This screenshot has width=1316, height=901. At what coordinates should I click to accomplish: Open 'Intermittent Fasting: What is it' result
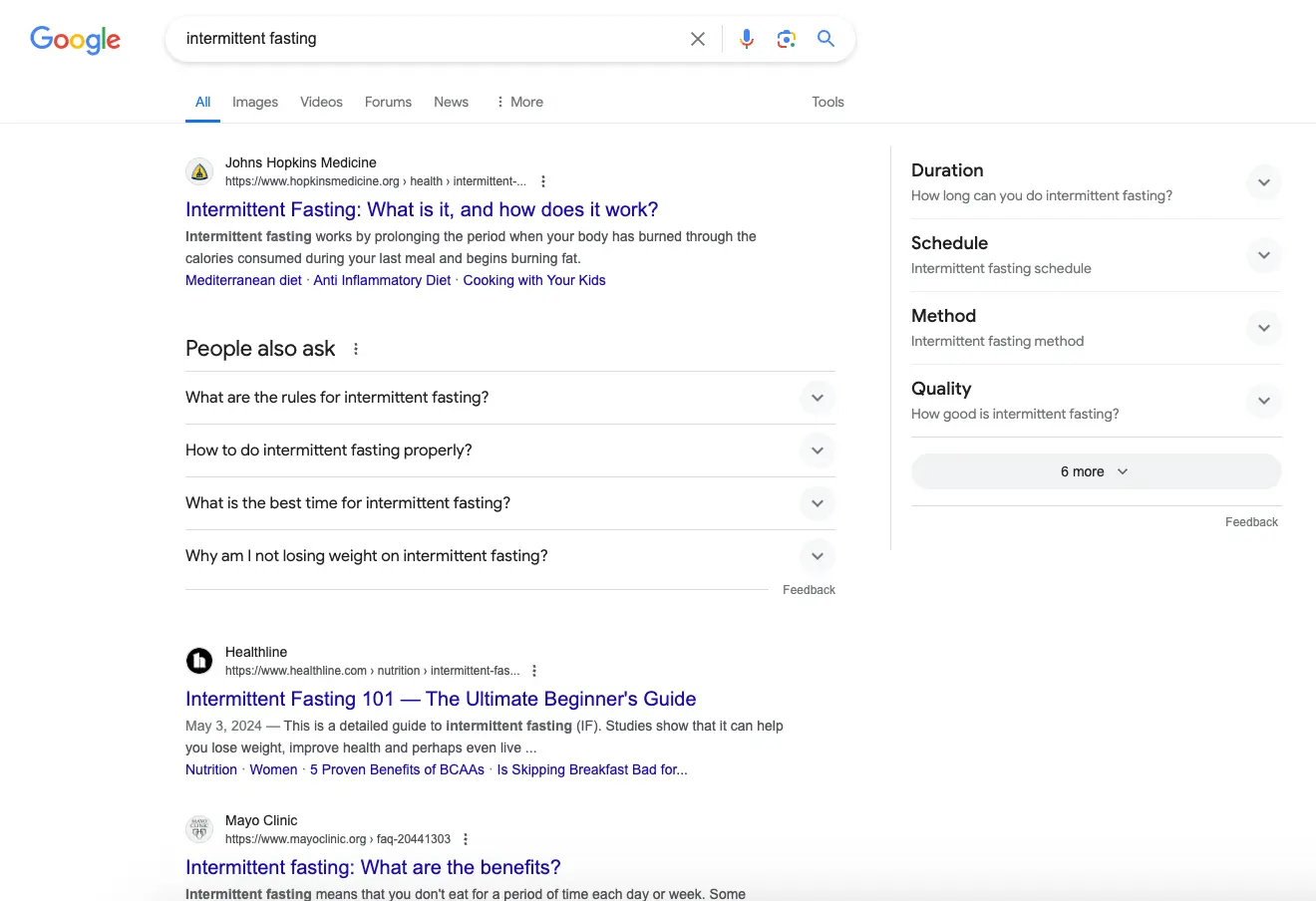click(422, 209)
